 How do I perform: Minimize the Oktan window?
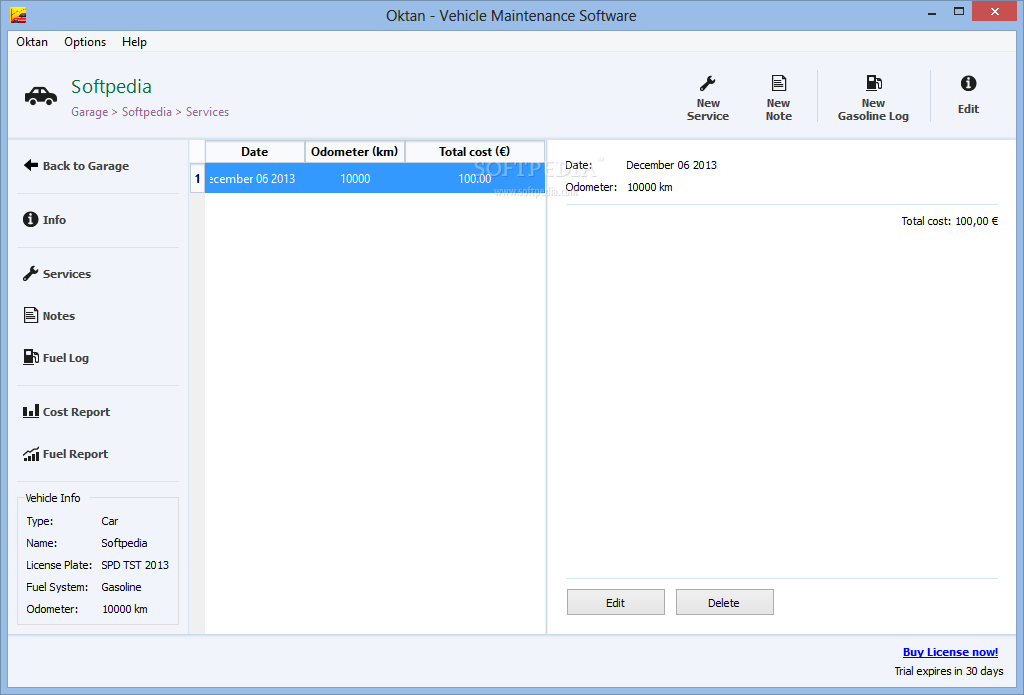[x=932, y=12]
